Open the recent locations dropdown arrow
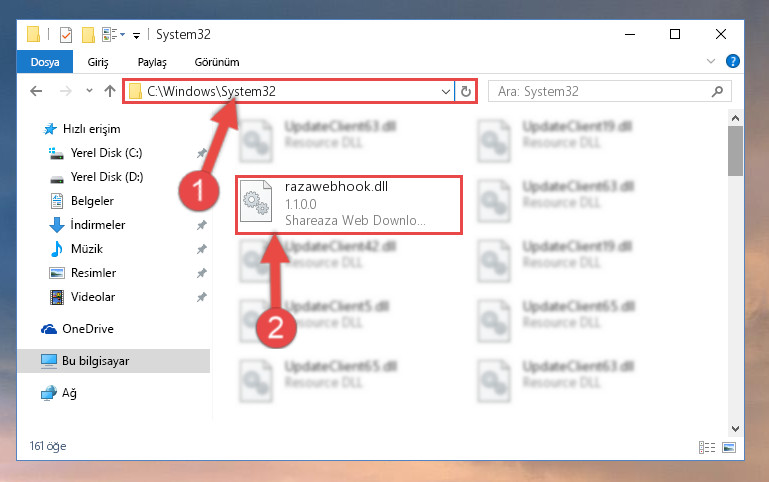Screen dimensions: 769x482 pos(89,91)
